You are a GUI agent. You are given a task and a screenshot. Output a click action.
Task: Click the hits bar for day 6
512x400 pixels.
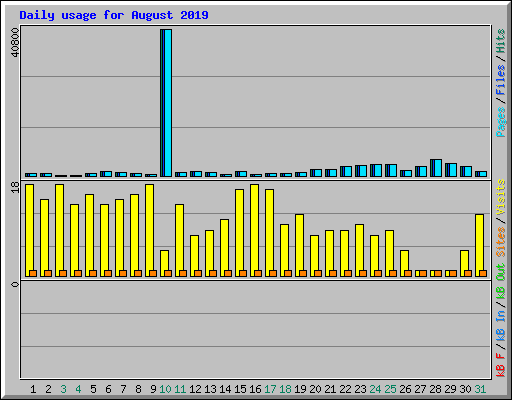pos(106,174)
